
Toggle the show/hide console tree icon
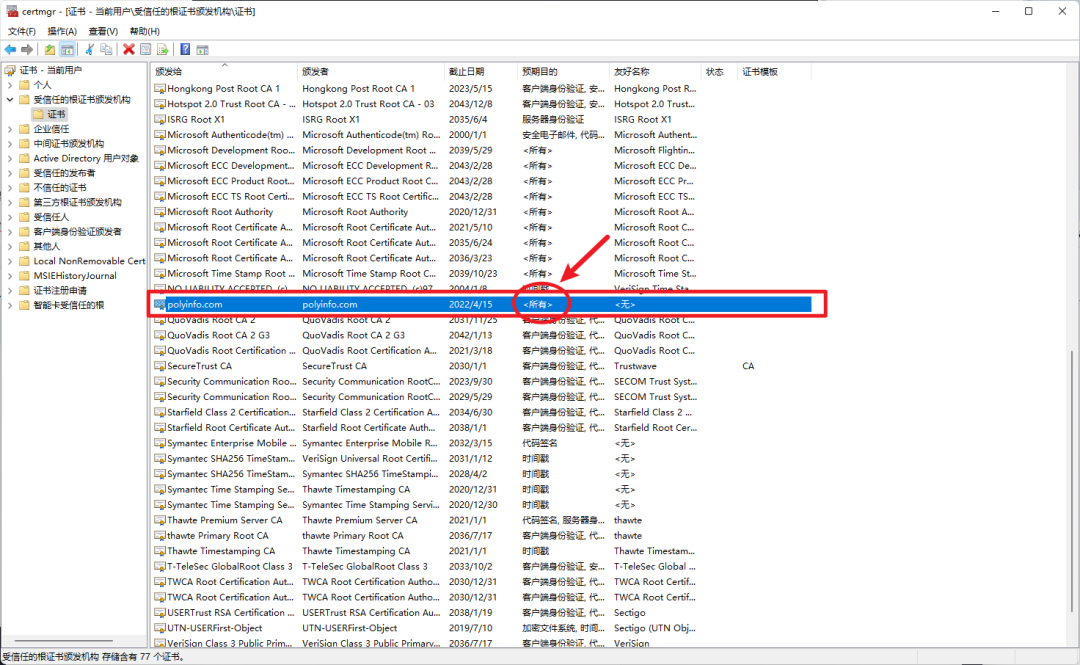[67, 50]
